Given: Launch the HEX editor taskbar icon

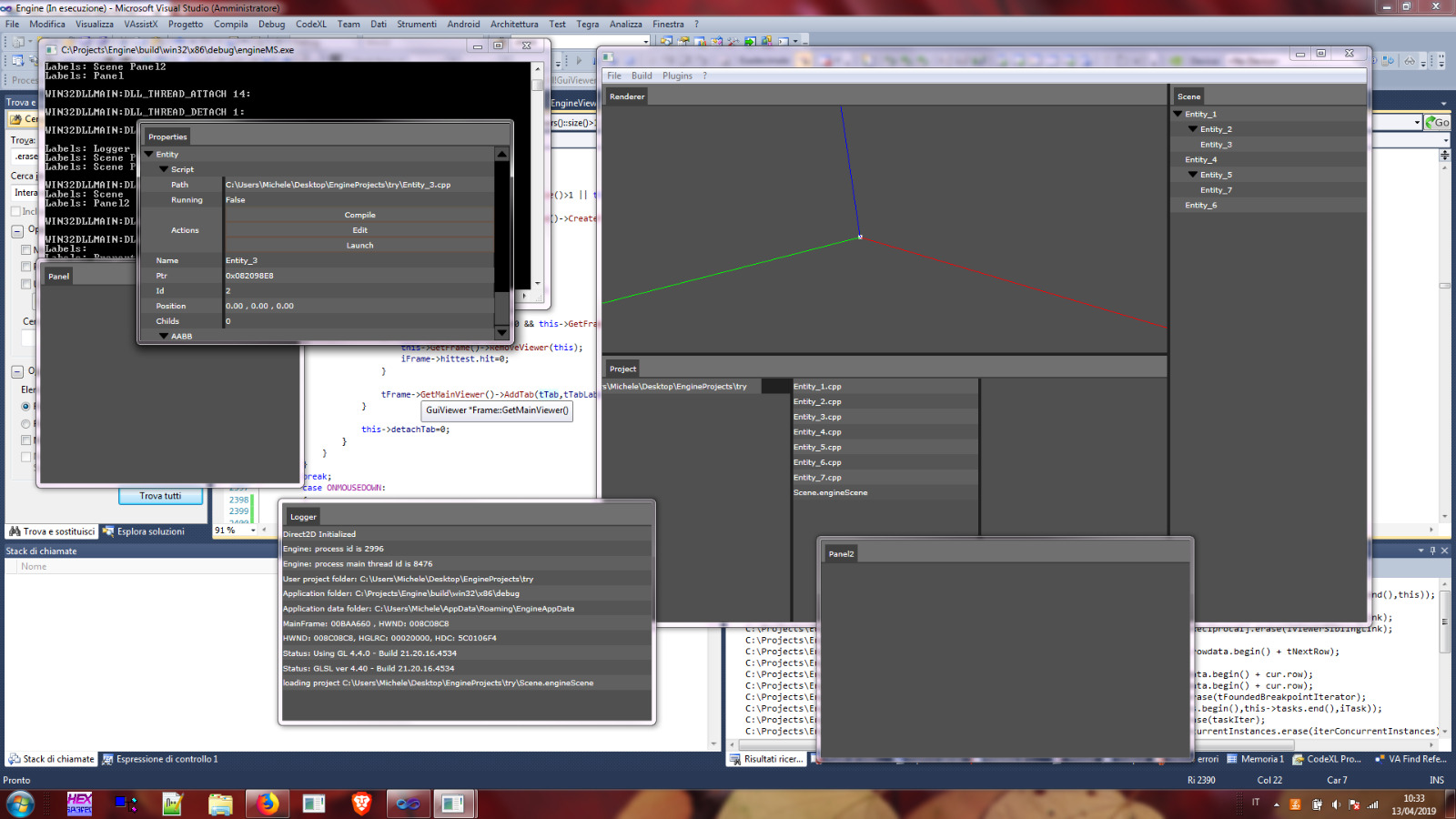Looking at the screenshot, I should 79,804.
